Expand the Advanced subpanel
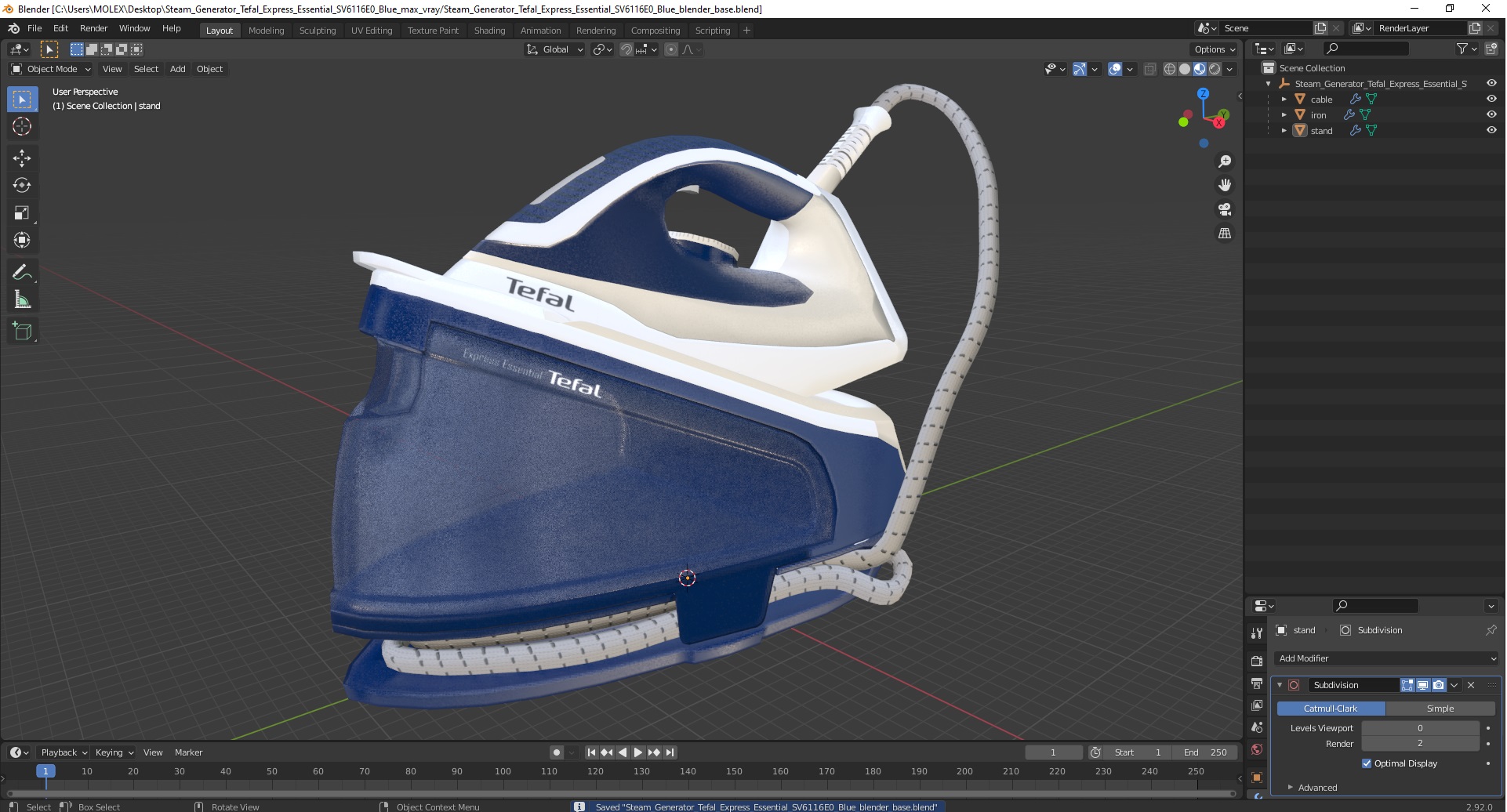This screenshot has width=1507, height=812. tap(1317, 788)
